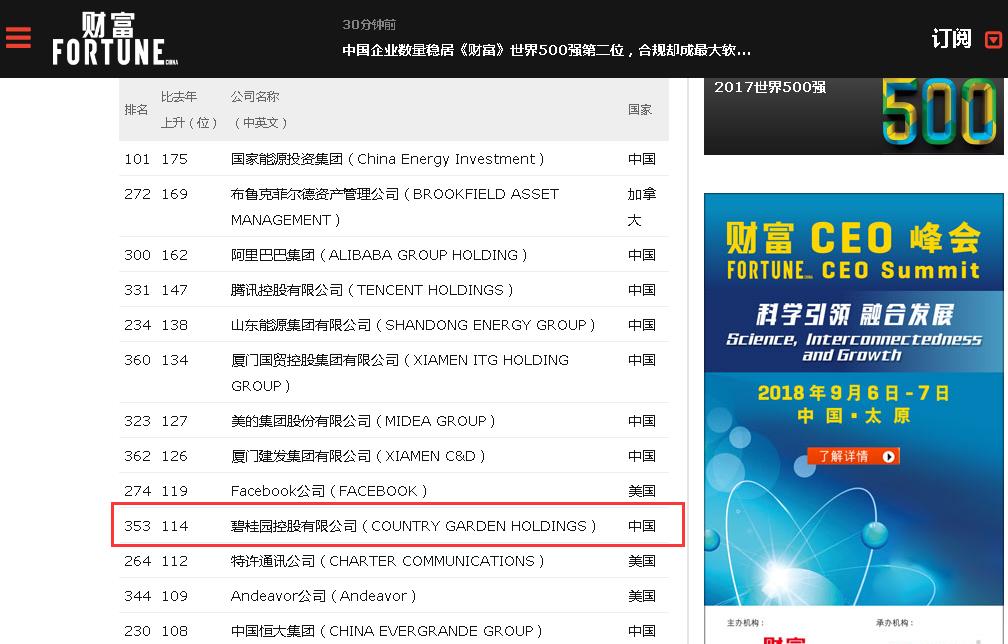1008x644 pixels.
Task: Select 厦门建发集团 Xiamen C&D row
Action: point(394,456)
